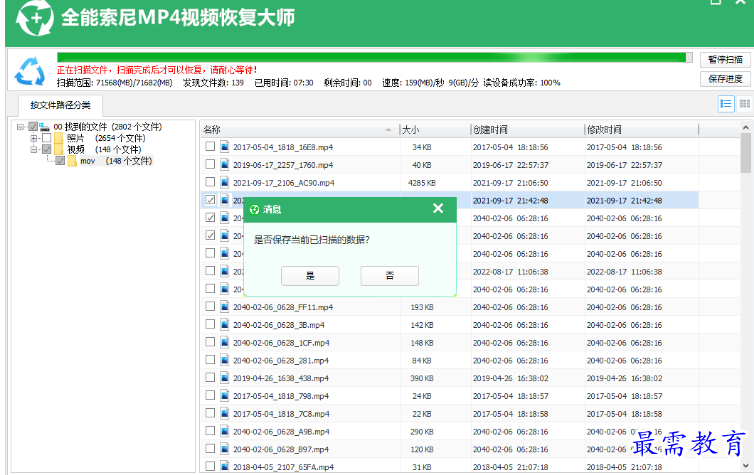
Task: Click the scrollbar up arrow
Action: click(x=745, y=128)
